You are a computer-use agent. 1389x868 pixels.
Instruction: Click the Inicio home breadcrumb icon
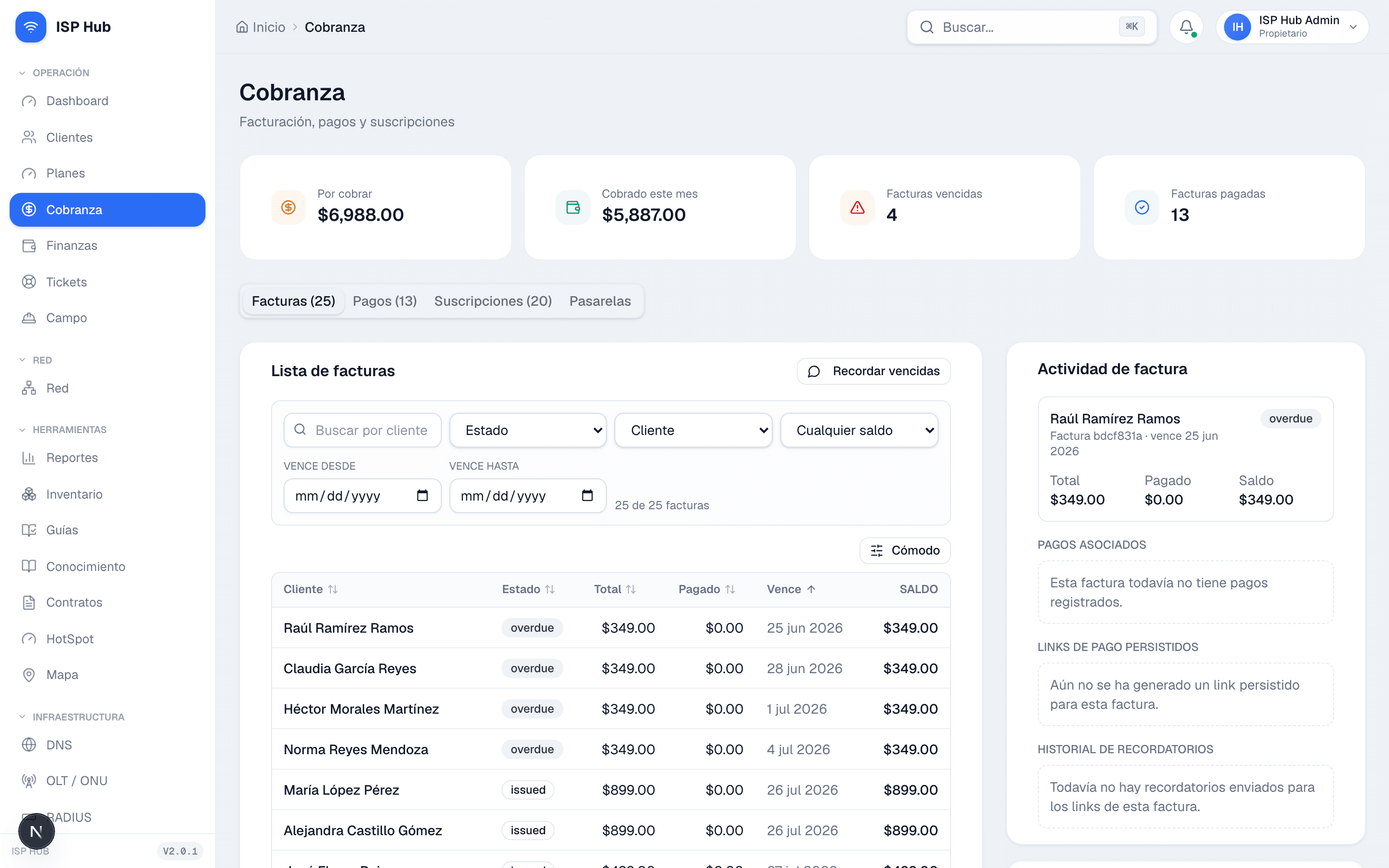click(242, 27)
